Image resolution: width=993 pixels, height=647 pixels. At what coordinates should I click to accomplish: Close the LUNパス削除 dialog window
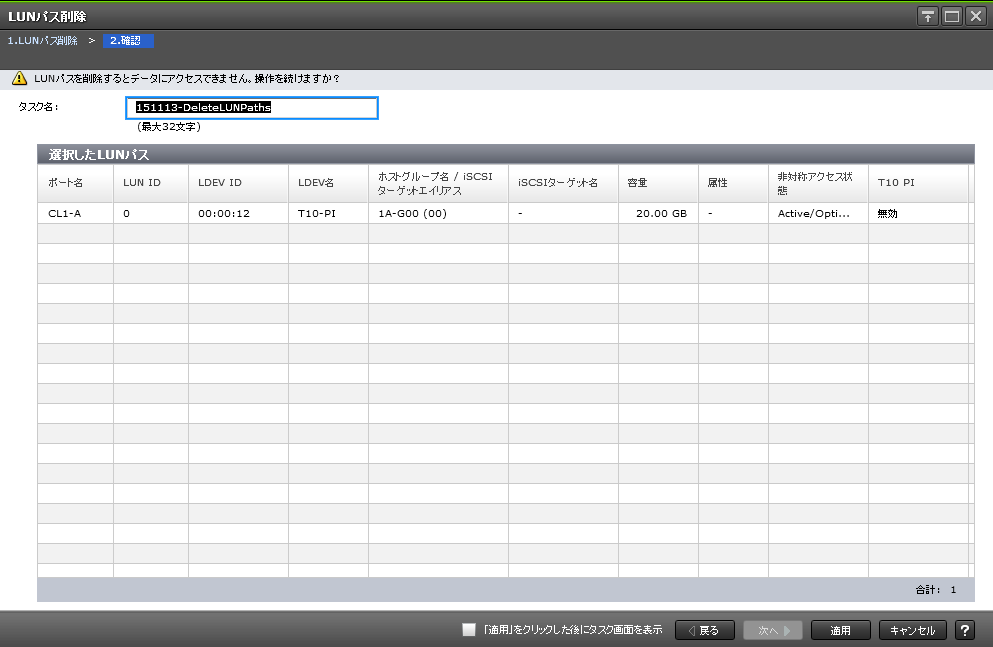click(975, 16)
